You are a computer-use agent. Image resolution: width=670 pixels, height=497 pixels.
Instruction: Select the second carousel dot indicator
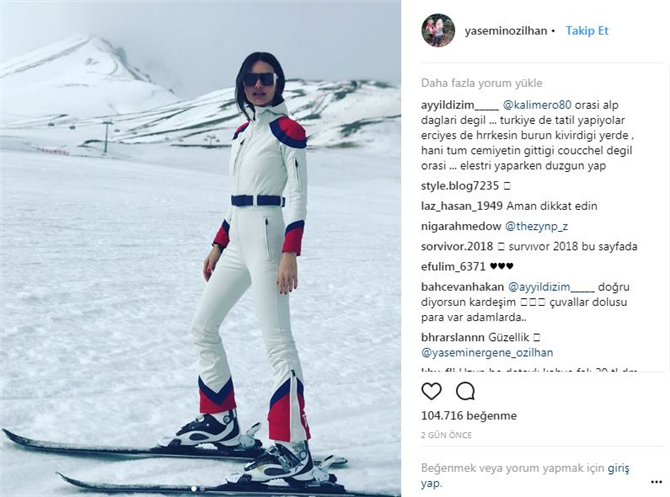click(202, 488)
